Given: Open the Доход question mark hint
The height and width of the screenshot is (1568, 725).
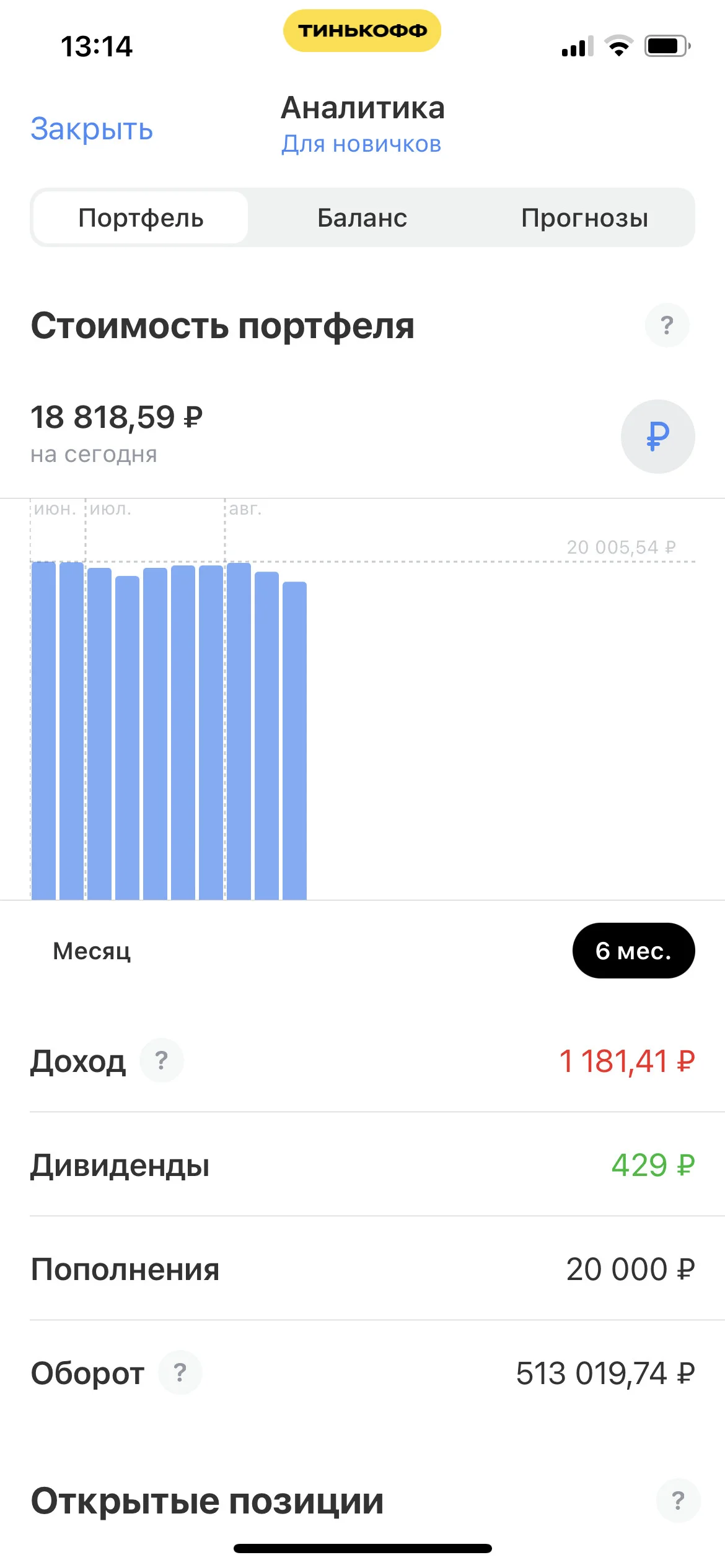Looking at the screenshot, I should coord(161,1060).
